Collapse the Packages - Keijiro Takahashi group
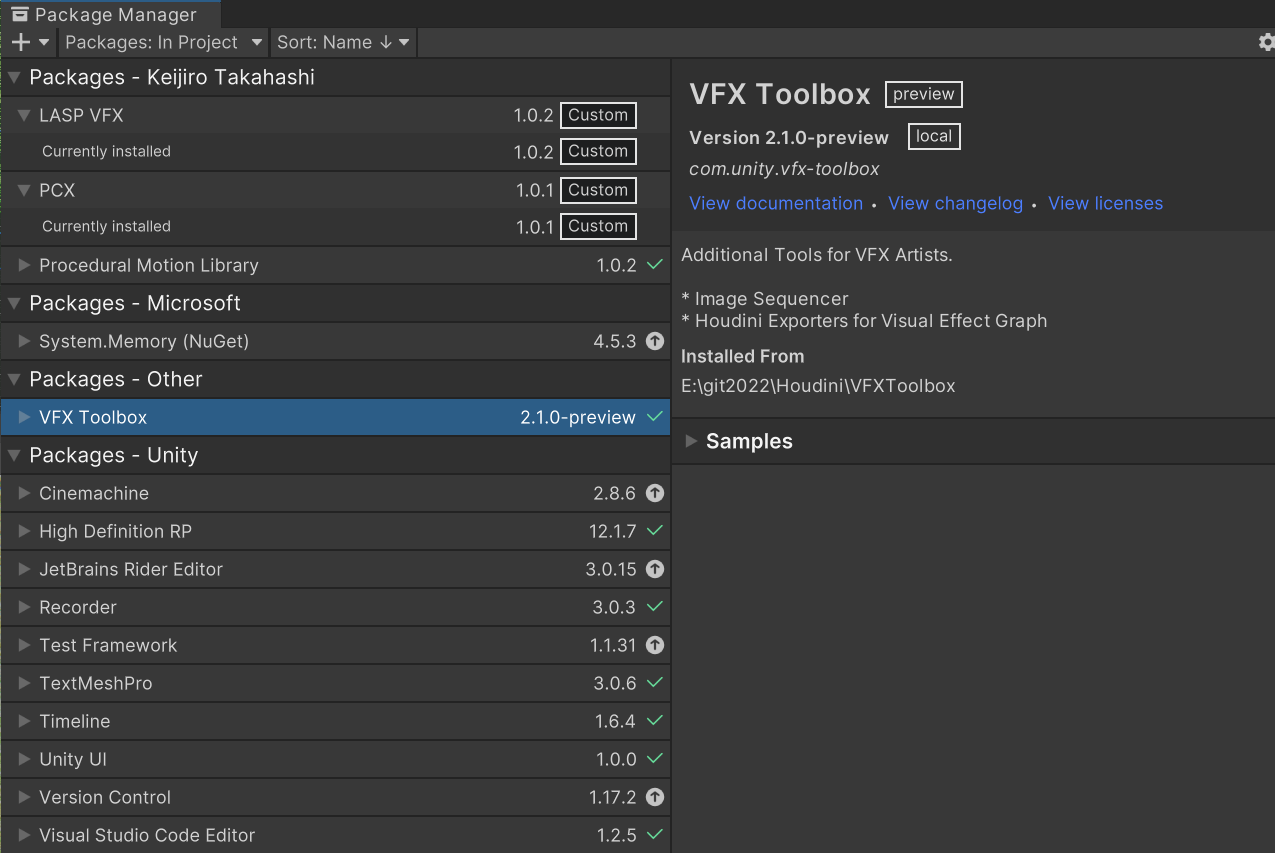 coord(14,78)
